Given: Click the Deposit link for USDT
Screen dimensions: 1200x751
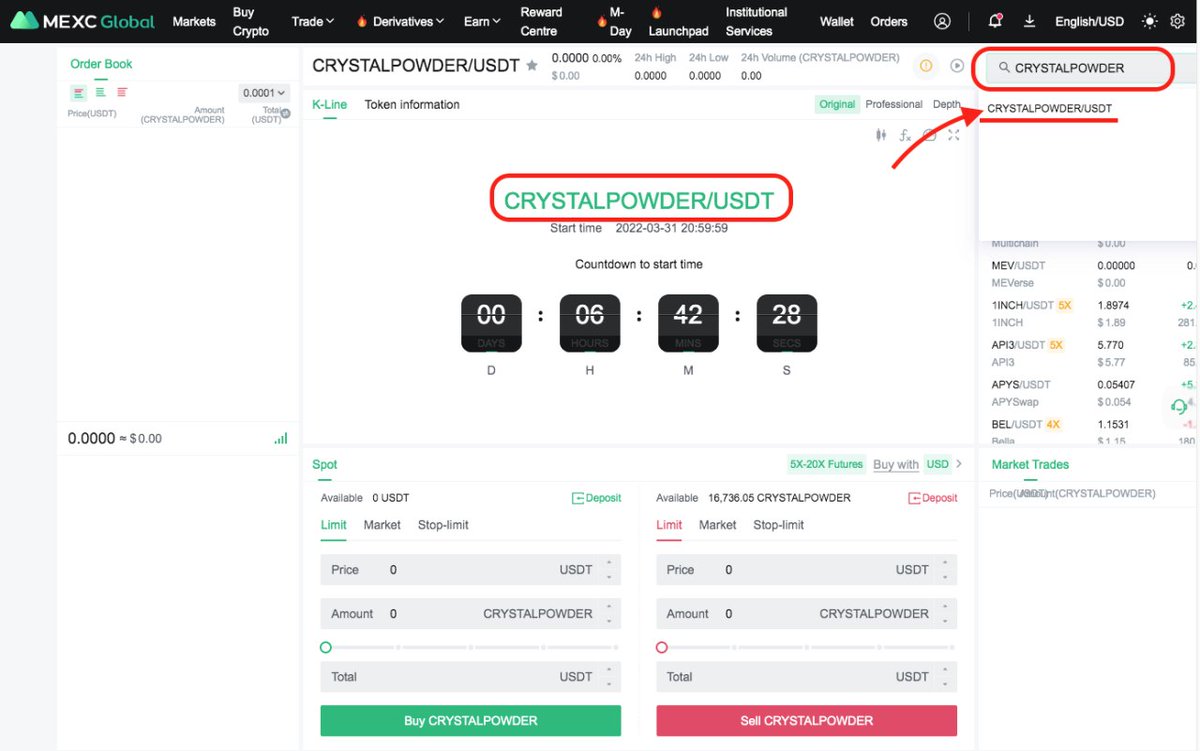Looking at the screenshot, I should click(x=596, y=498).
